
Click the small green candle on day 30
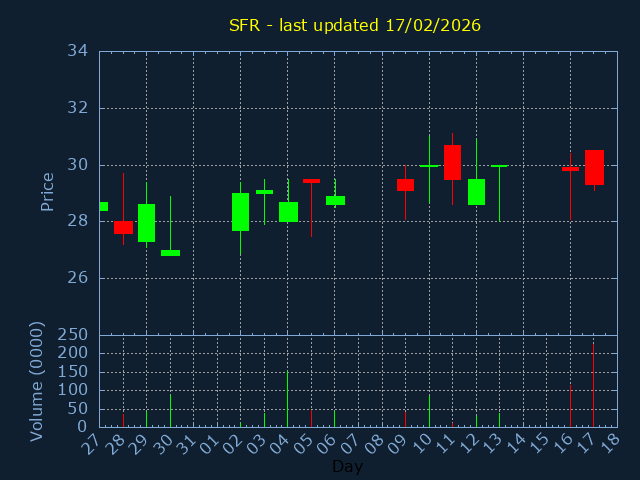click(170, 253)
